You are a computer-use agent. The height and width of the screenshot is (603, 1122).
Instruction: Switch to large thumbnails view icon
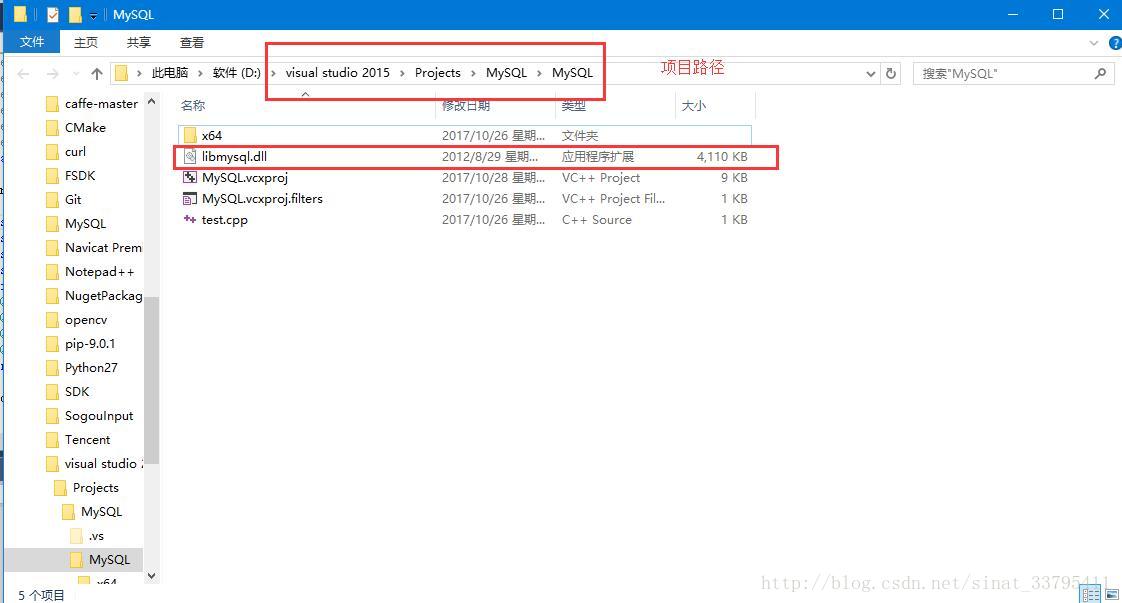(x=1111, y=594)
